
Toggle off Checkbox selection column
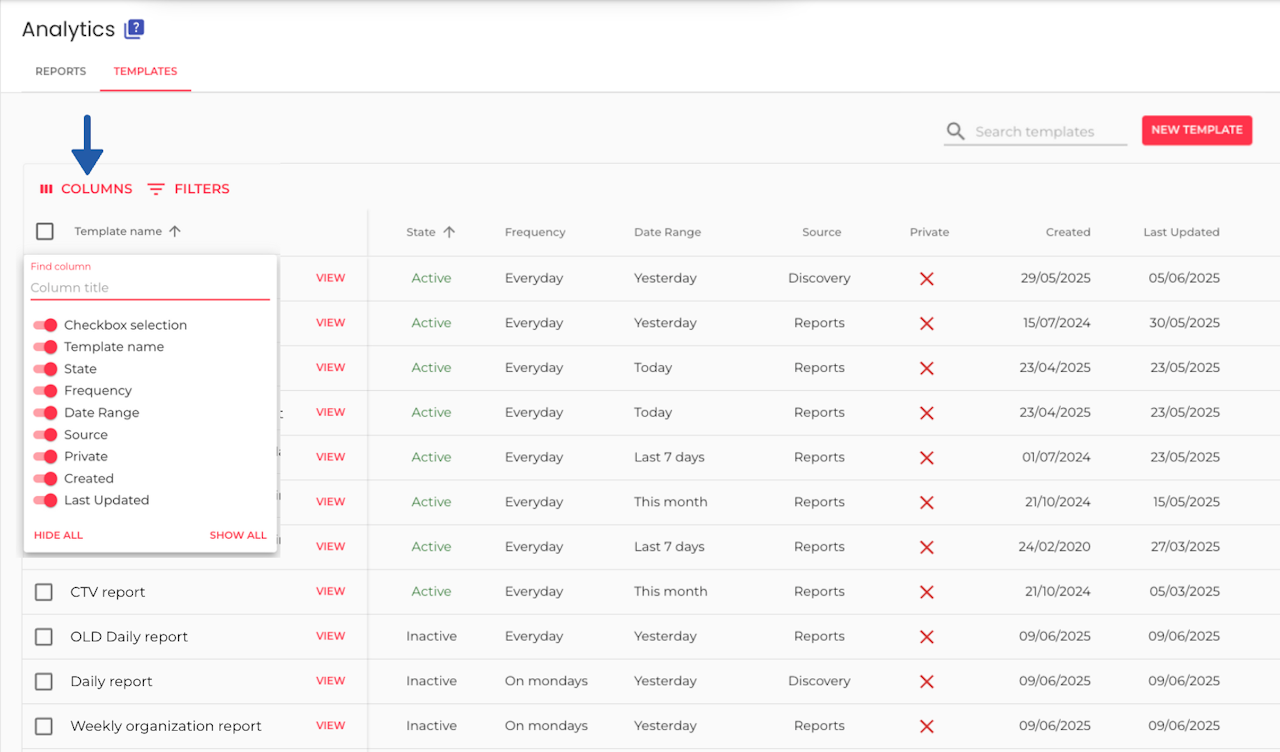45,325
